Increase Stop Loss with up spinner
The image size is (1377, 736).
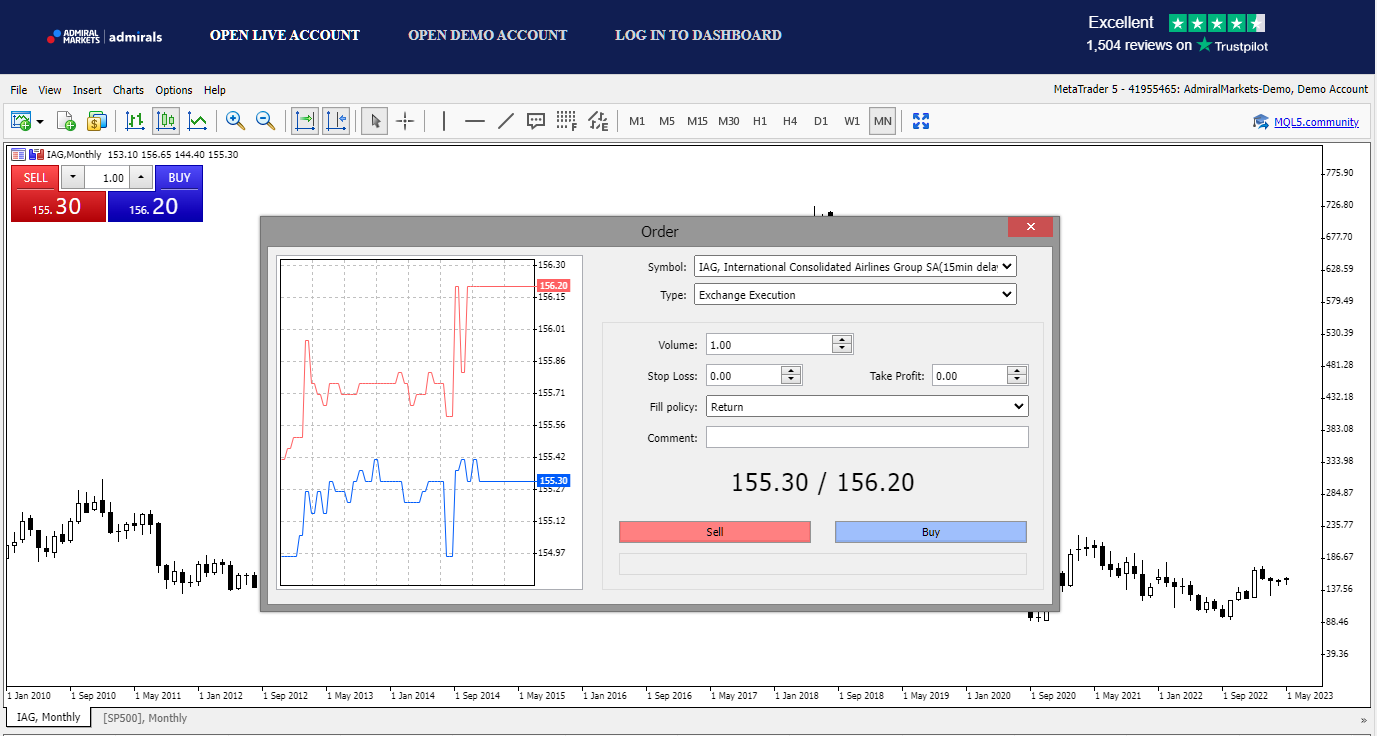pyautogui.click(x=792, y=370)
